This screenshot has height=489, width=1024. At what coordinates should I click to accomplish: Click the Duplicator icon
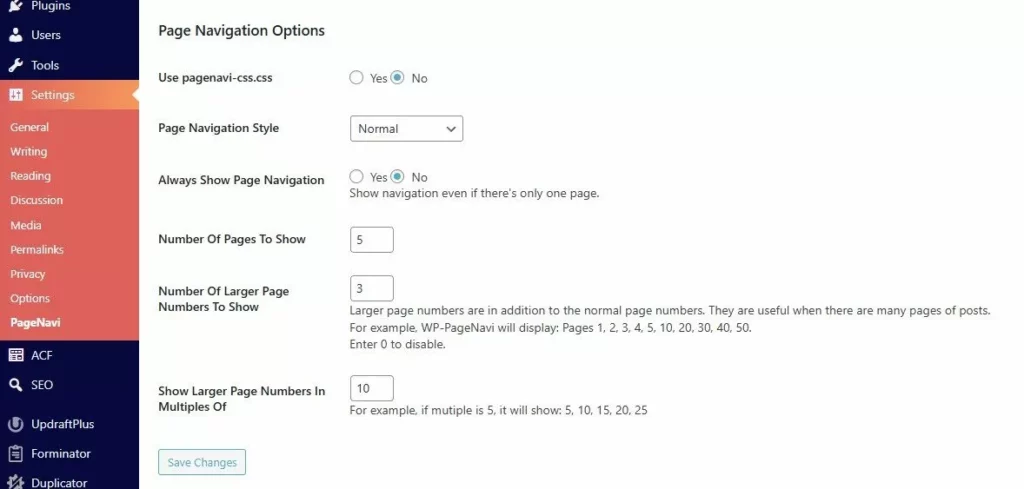coord(15,482)
